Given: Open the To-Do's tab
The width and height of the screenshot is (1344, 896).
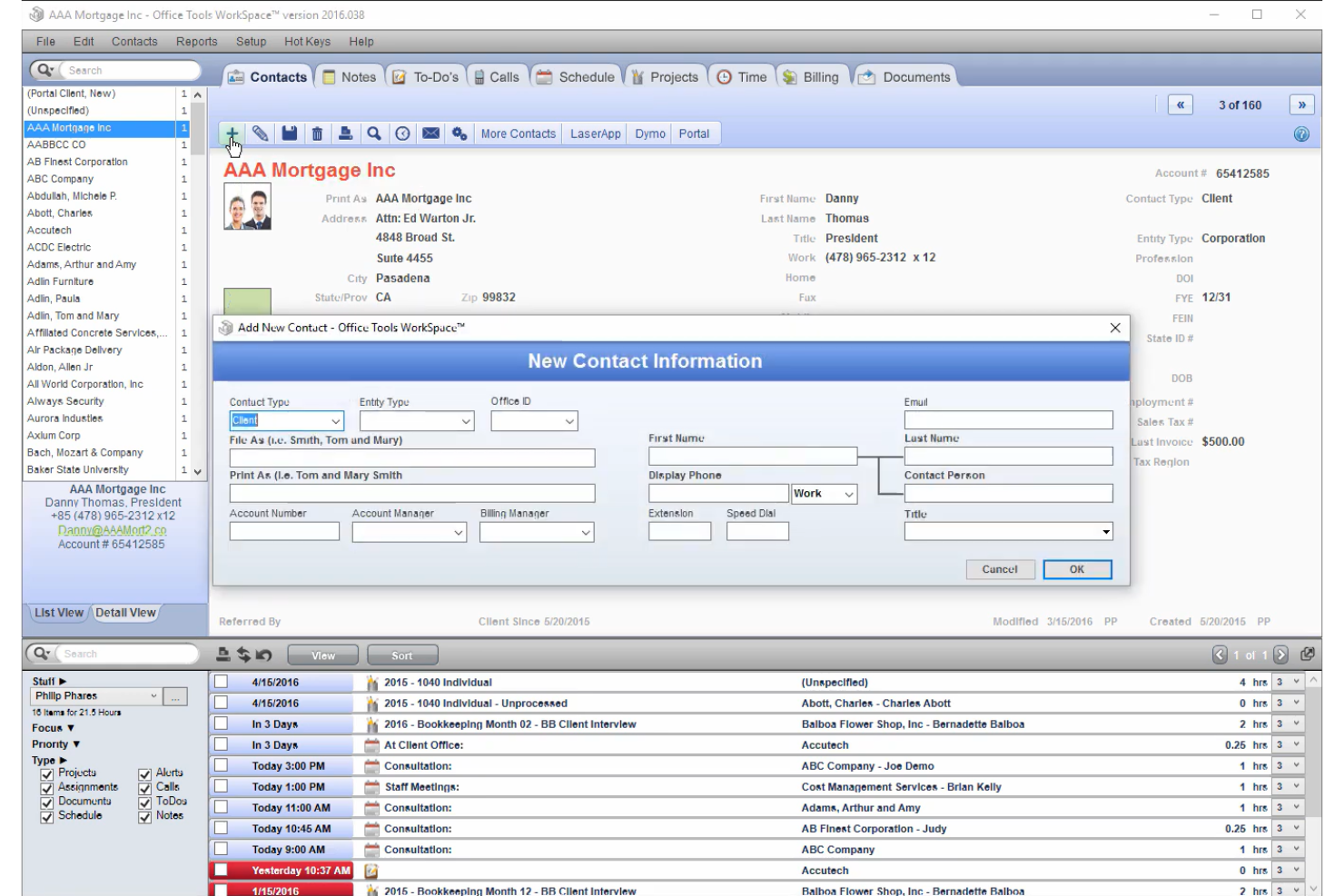Looking at the screenshot, I should pyautogui.click(x=426, y=77).
